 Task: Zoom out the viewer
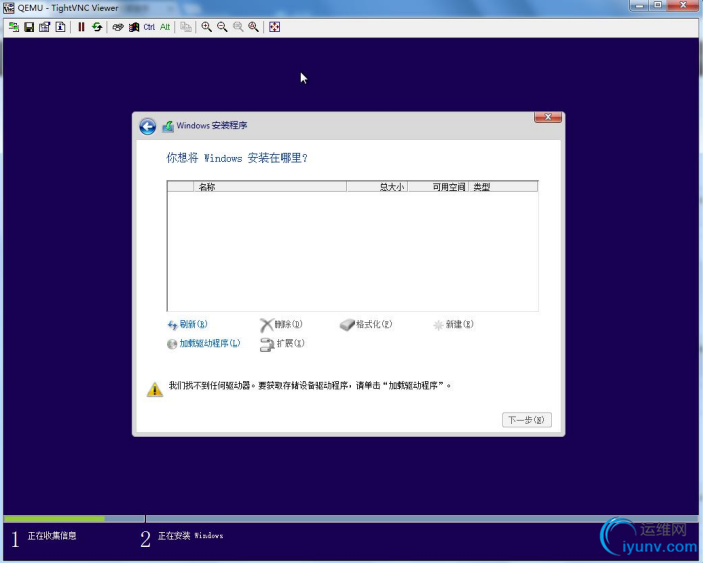(x=222, y=27)
